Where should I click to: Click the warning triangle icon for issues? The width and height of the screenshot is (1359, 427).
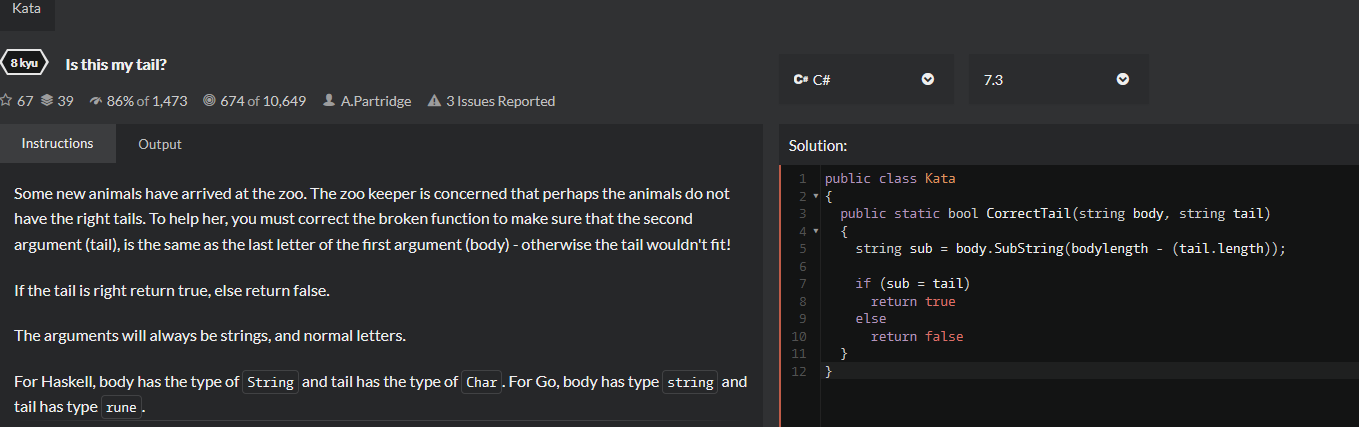pos(434,101)
